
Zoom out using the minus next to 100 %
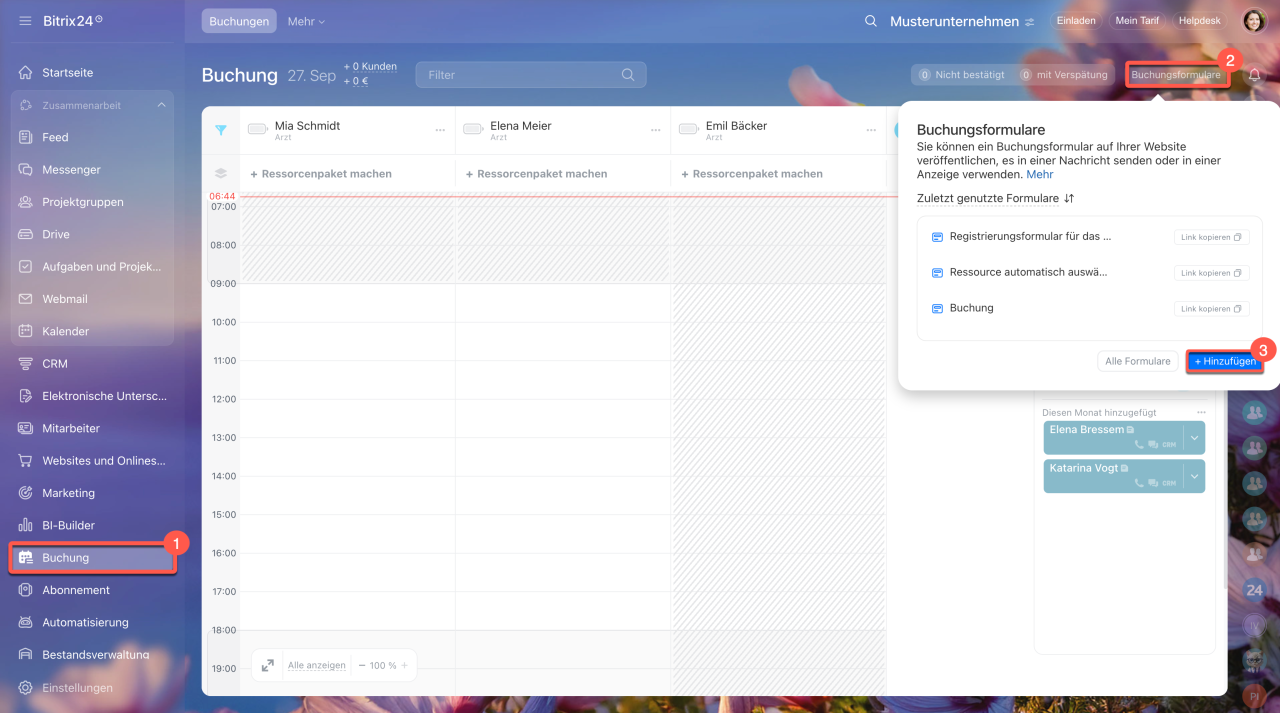tap(362, 665)
